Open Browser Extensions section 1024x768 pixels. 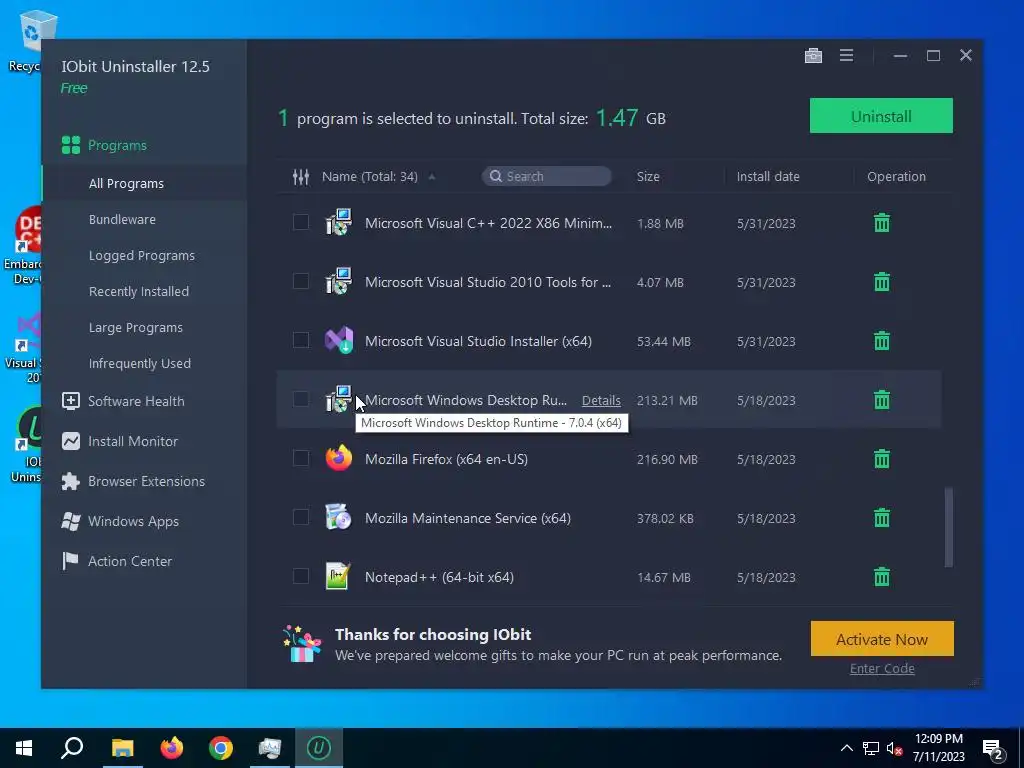pos(144,481)
